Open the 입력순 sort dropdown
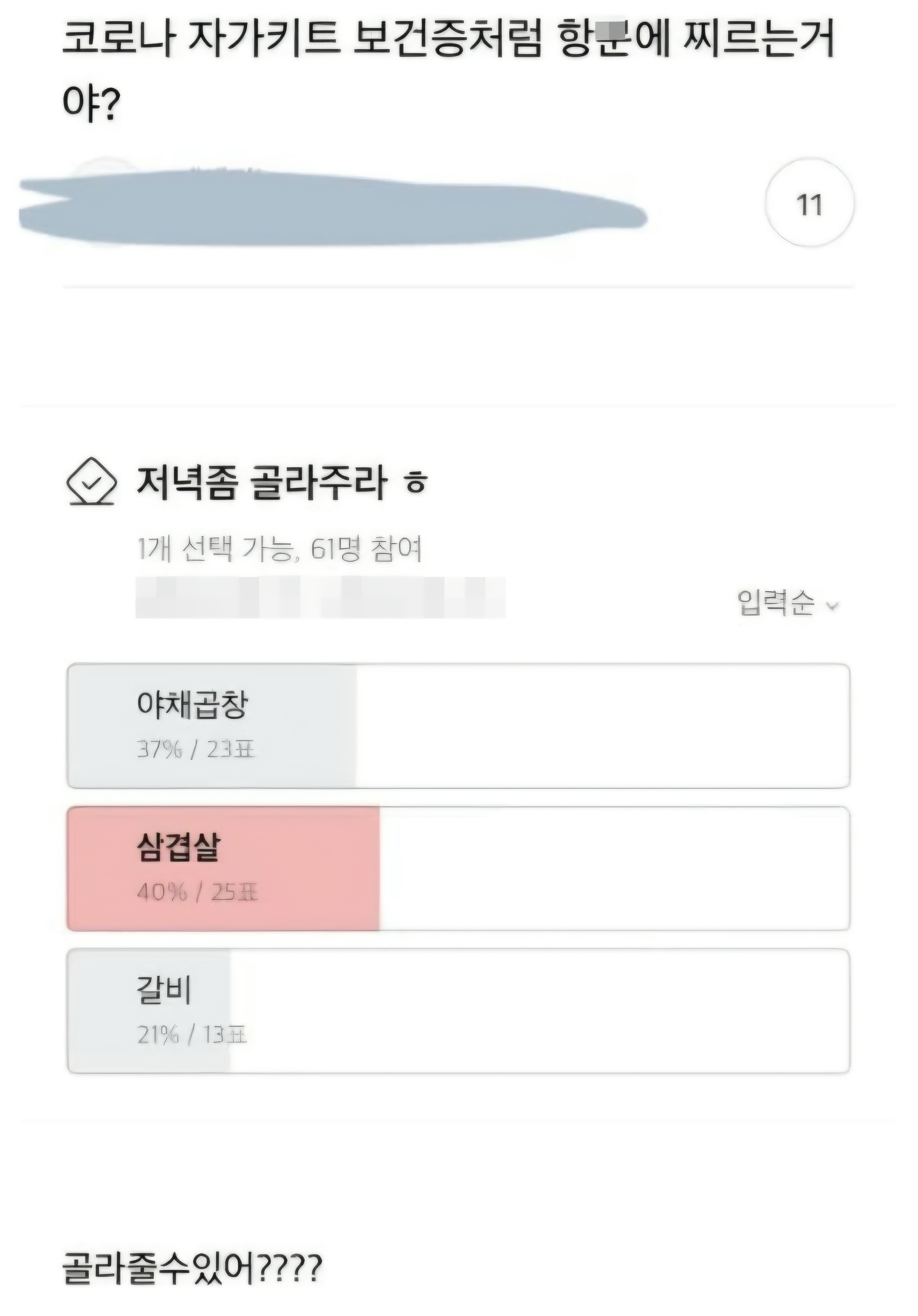918x1316 pixels. pyautogui.click(x=788, y=604)
